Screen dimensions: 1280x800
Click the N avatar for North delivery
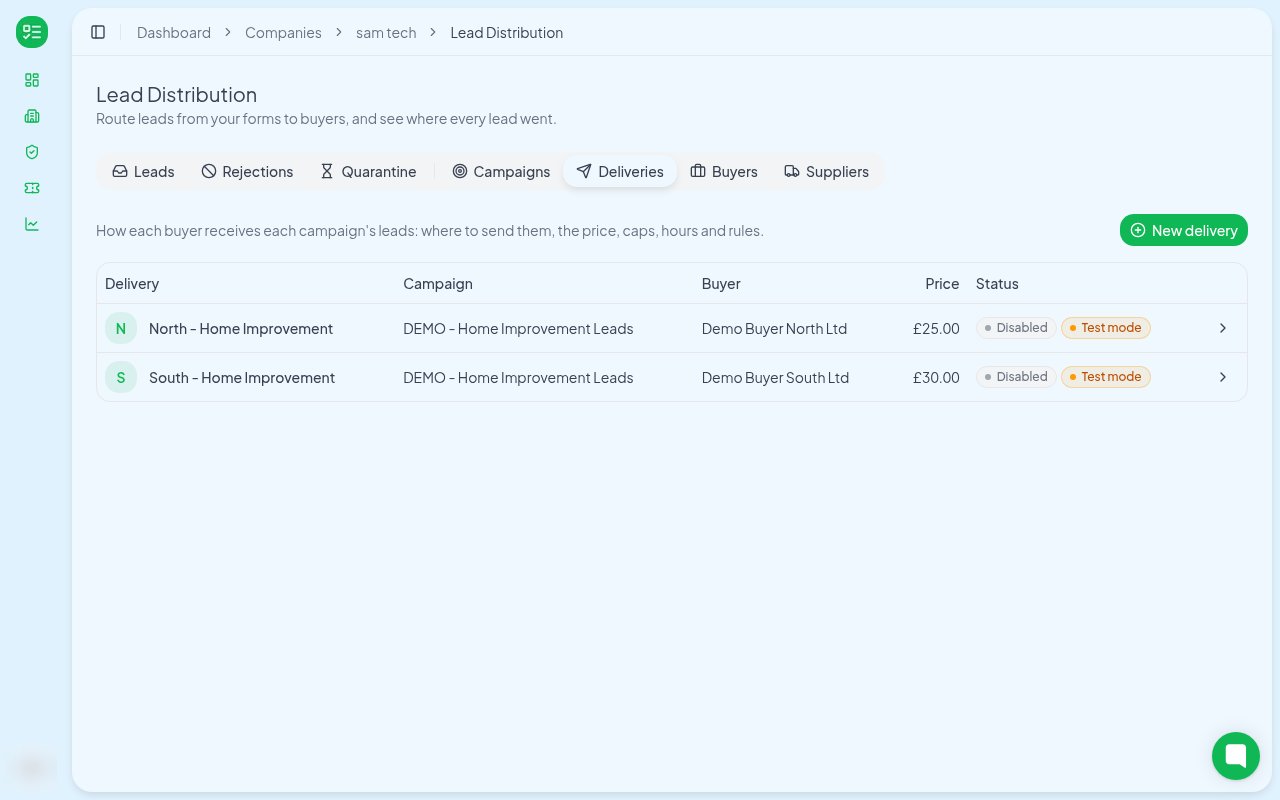tap(121, 328)
